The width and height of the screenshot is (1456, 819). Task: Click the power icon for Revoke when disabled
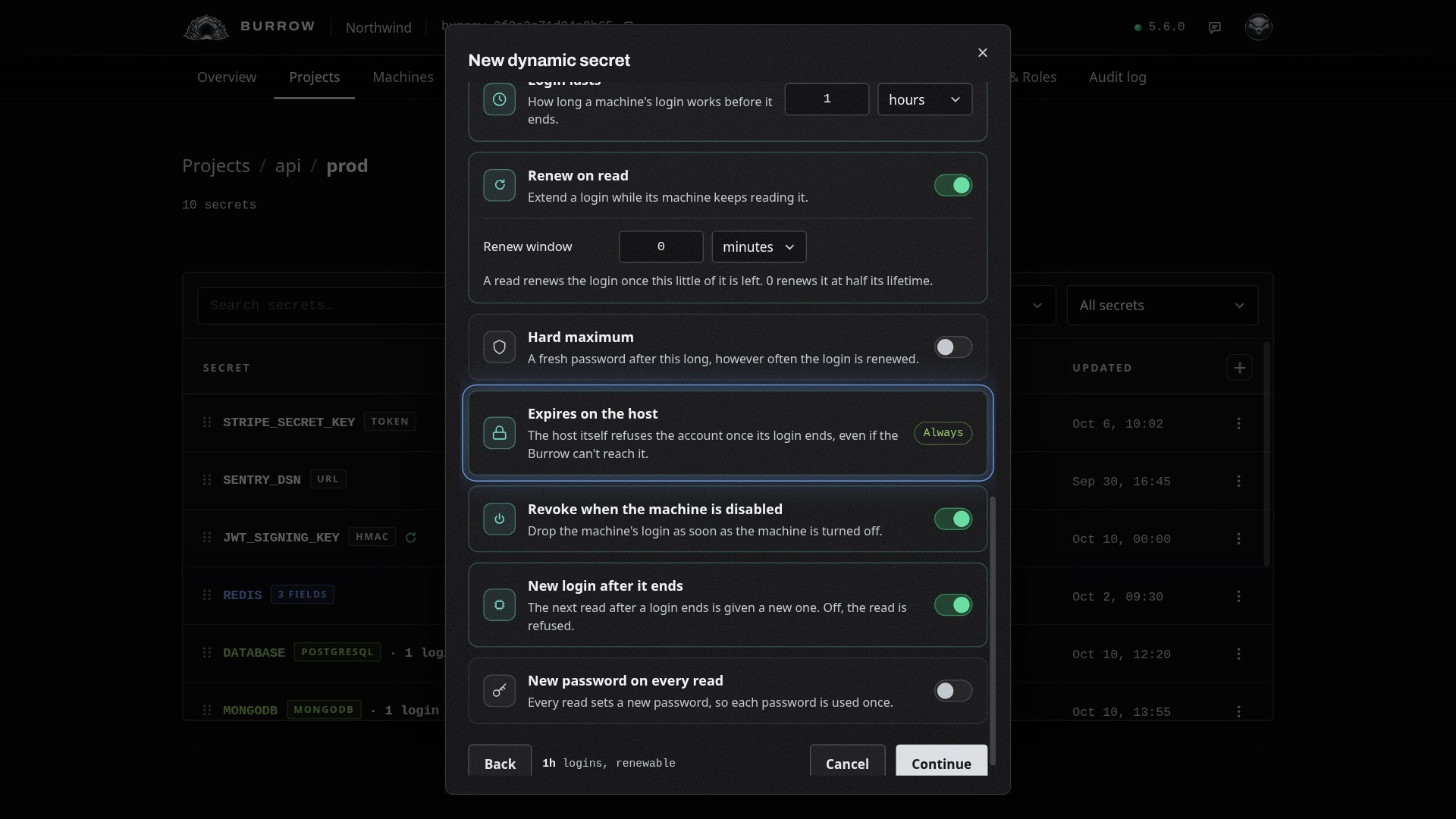click(499, 519)
